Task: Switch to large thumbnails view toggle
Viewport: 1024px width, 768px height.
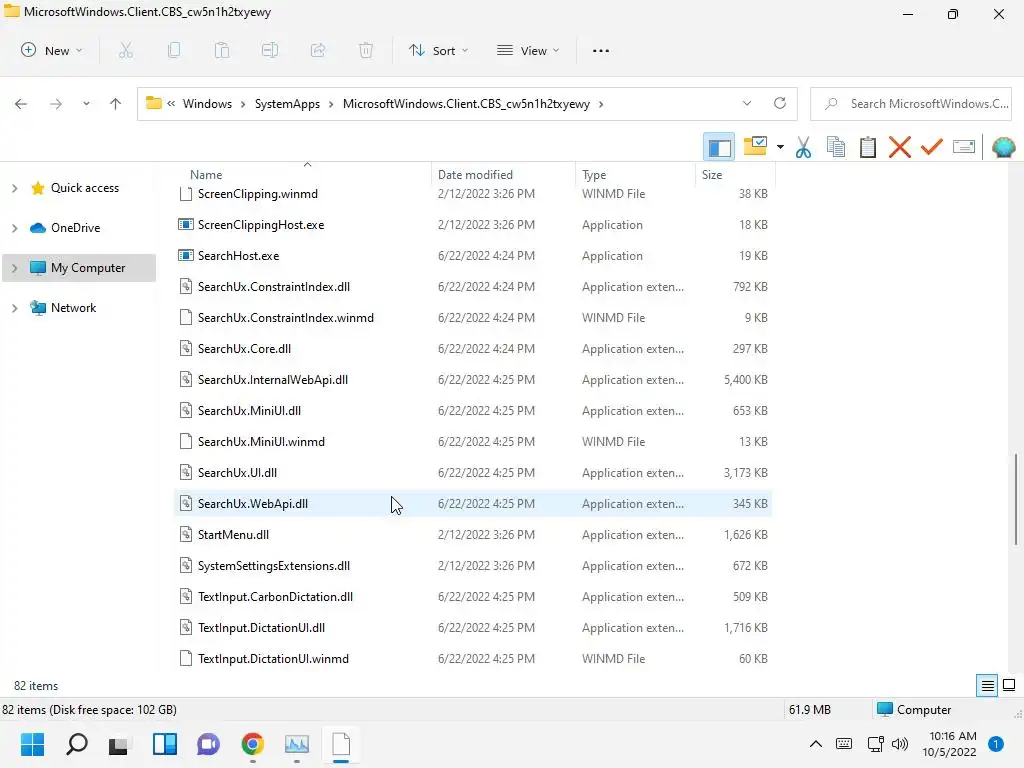Action: [1009, 686]
